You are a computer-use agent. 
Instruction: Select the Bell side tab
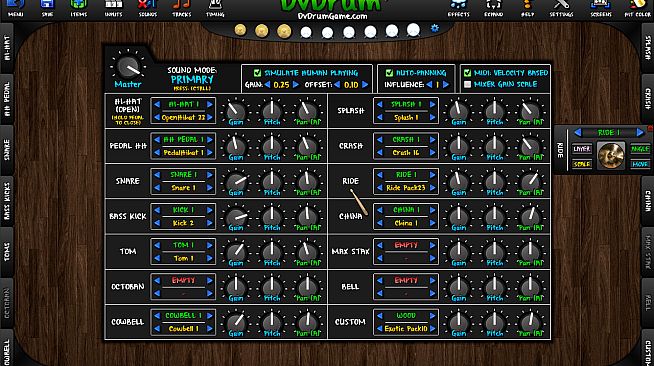point(648,303)
